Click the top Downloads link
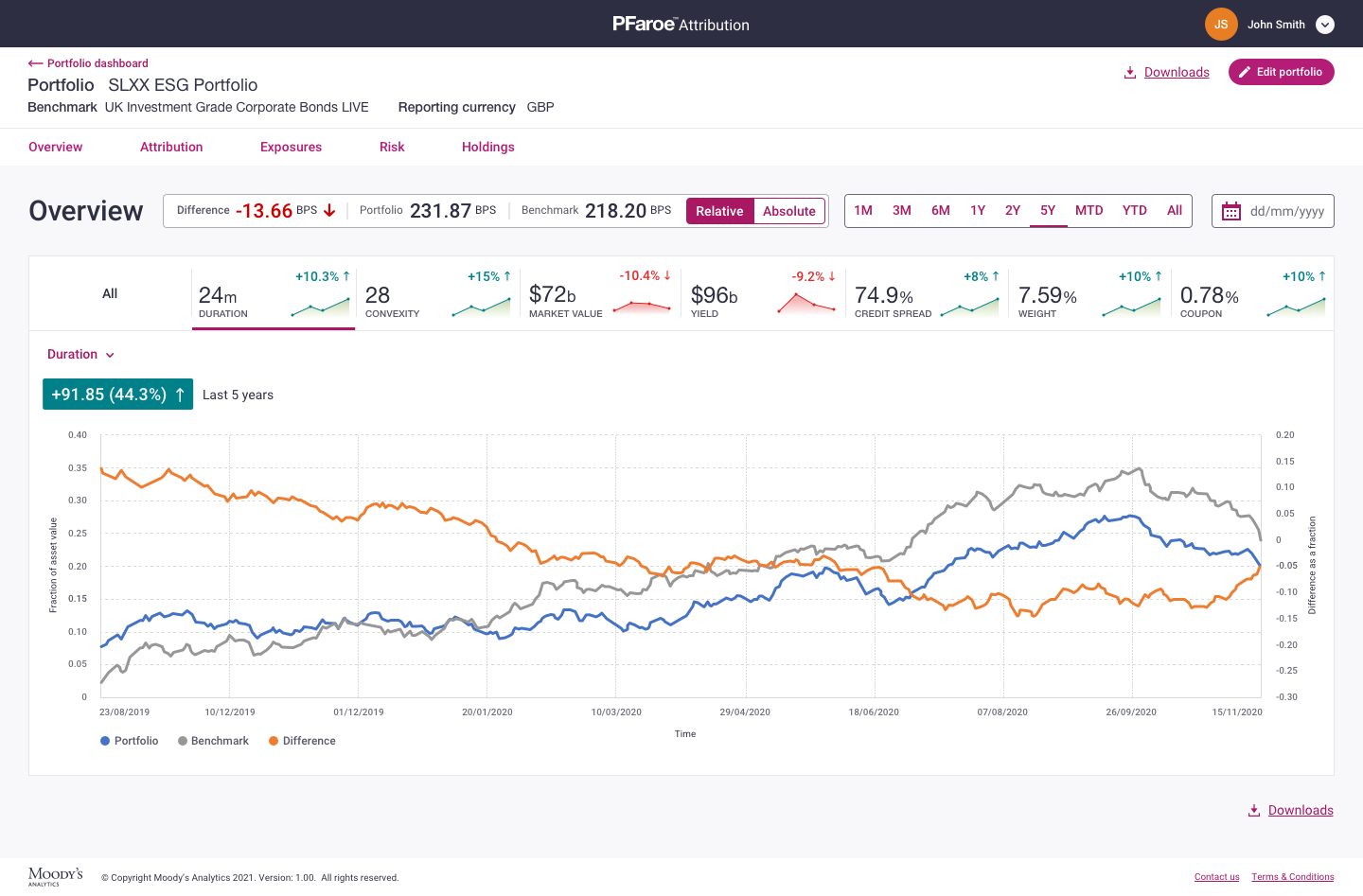This screenshot has height=896, width=1363. click(x=1177, y=72)
